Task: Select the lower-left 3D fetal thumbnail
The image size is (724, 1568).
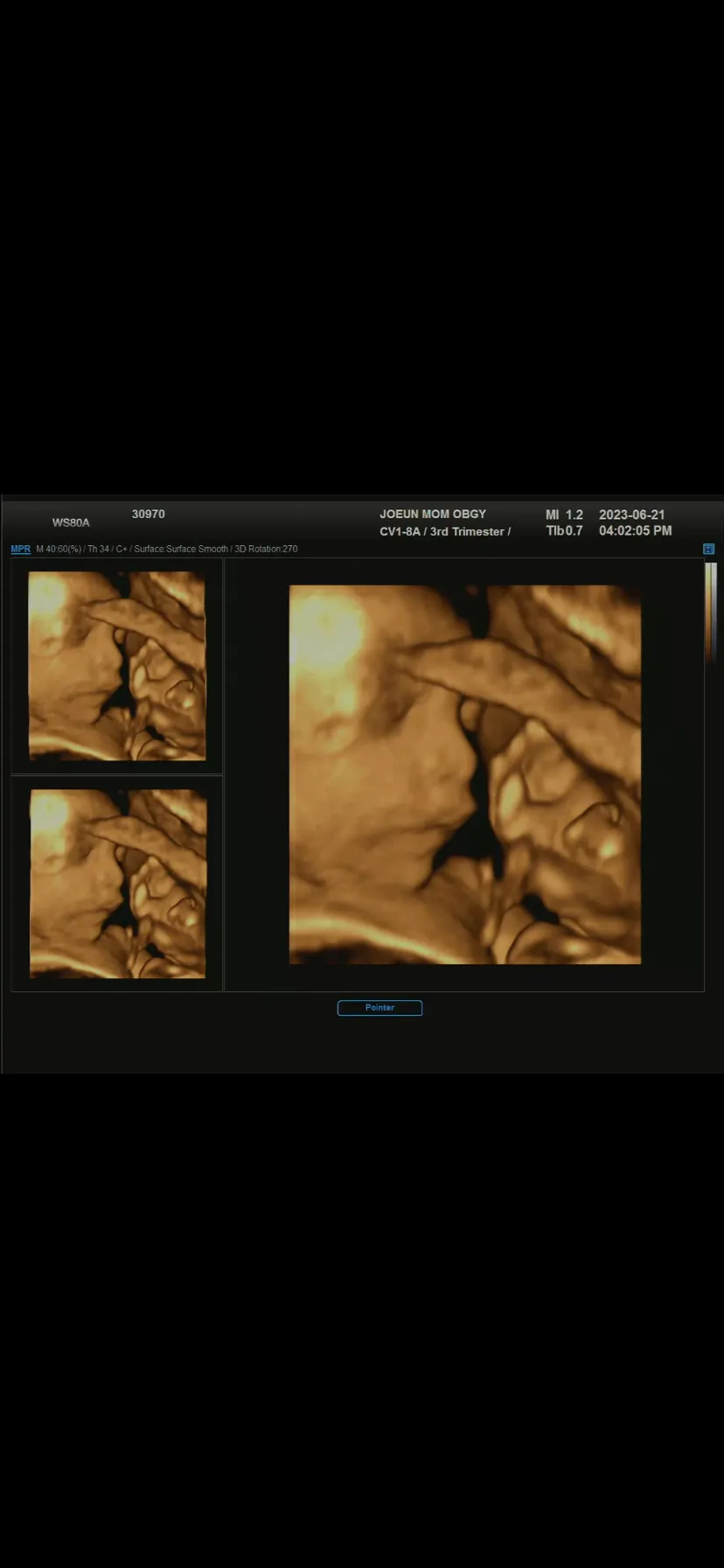Action: click(118, 884)
